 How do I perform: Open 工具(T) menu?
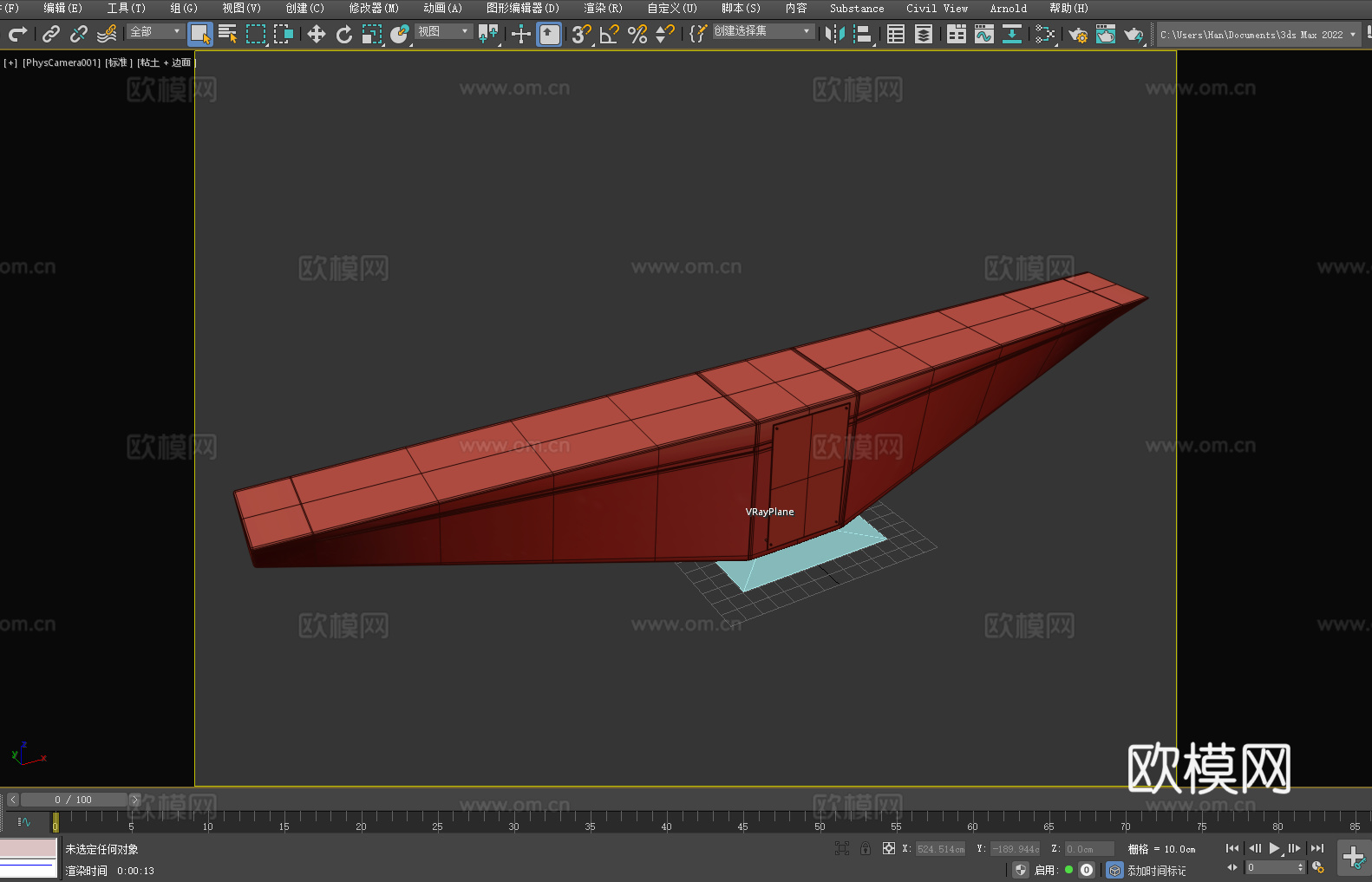127,8
